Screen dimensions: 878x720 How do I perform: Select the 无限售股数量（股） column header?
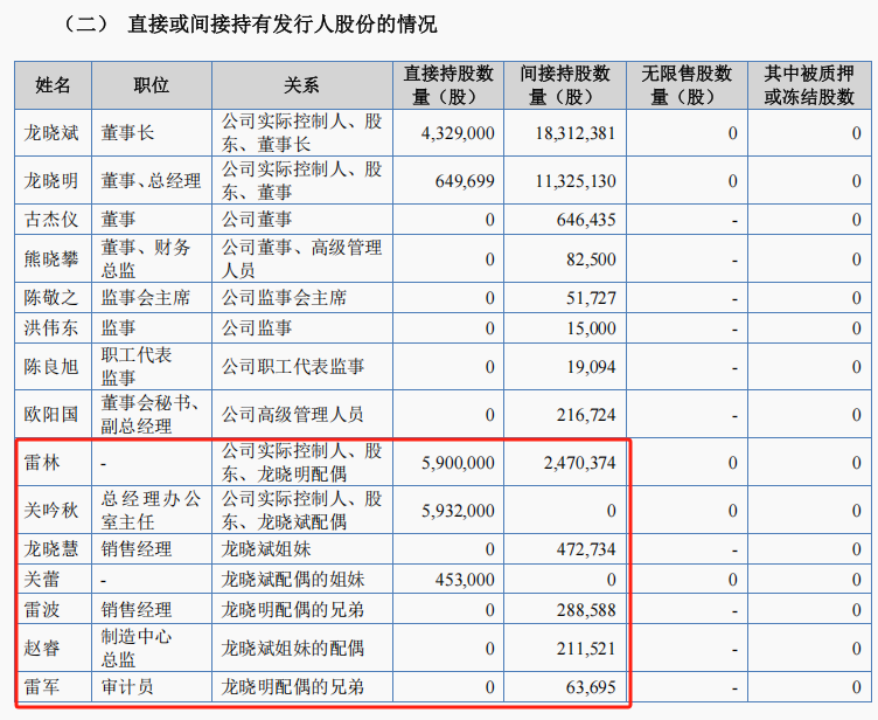[686, 85]
